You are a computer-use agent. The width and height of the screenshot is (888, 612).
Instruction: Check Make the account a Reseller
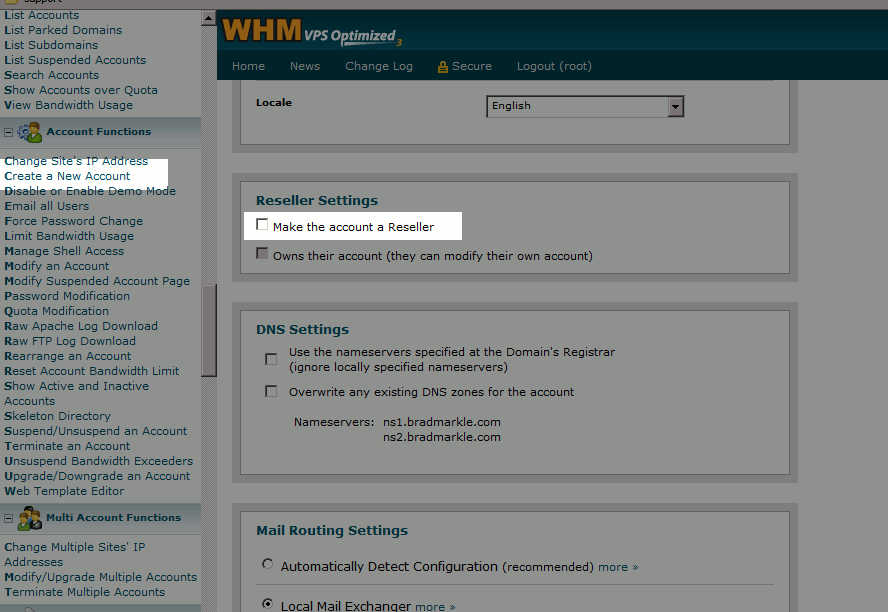[262, 225]
